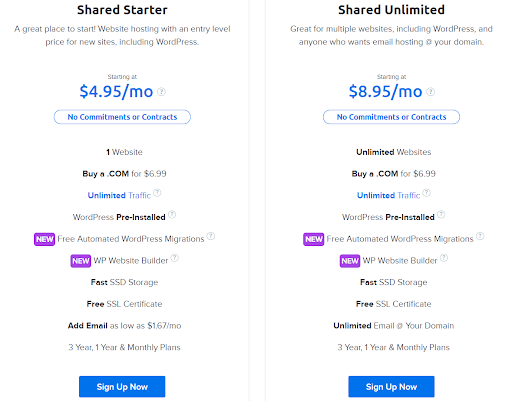Show WordPress Pre-Installed info in Shared Starter
Screen dimensions: 512x401
(x=172, y=214)
